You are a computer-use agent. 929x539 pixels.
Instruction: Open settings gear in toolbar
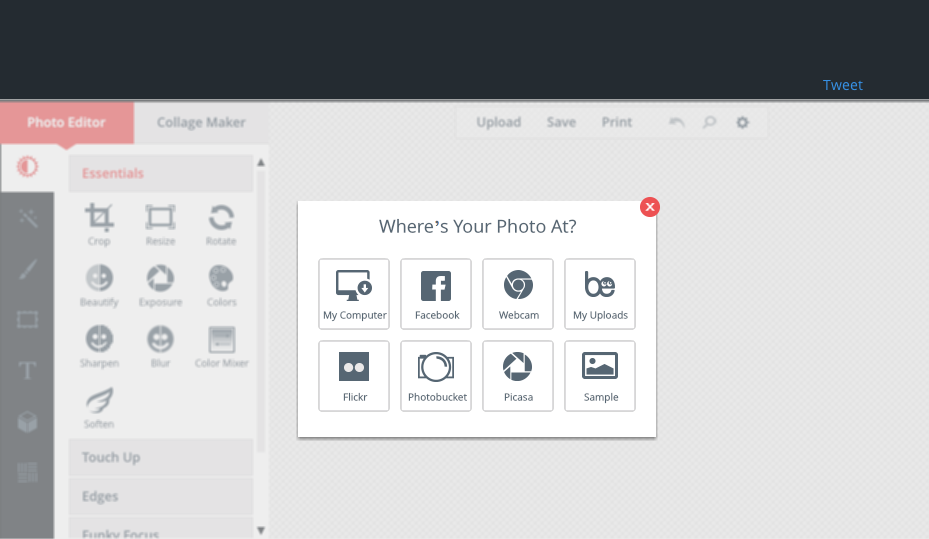(742, 122)
